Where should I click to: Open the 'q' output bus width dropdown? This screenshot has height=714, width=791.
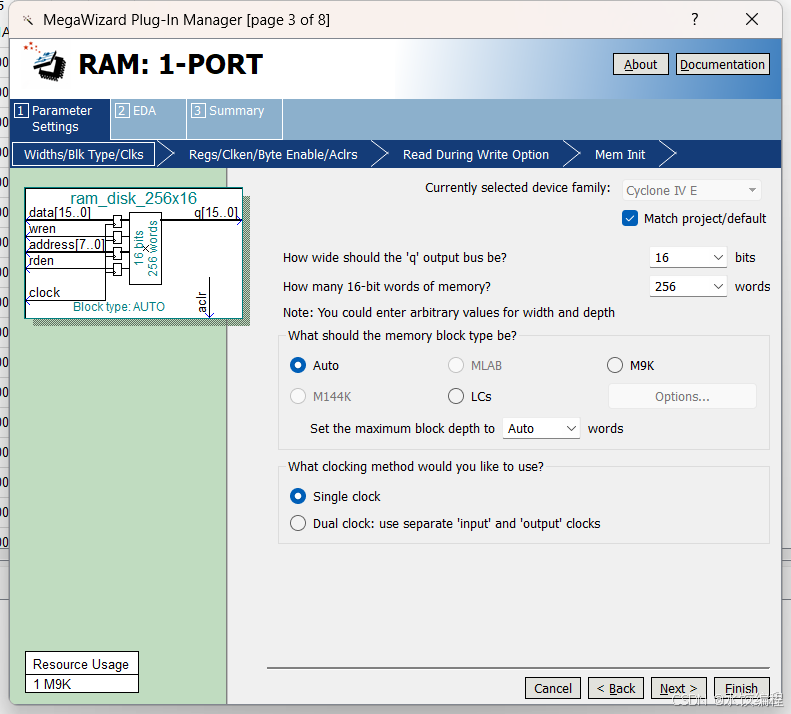tap(688, 258)
